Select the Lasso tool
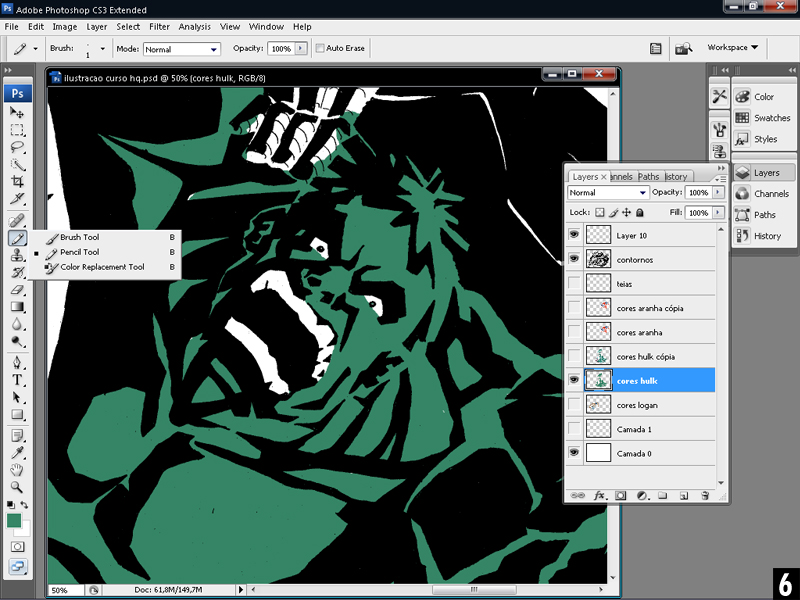Screen dimensions: 800x600 pos(18,147)
